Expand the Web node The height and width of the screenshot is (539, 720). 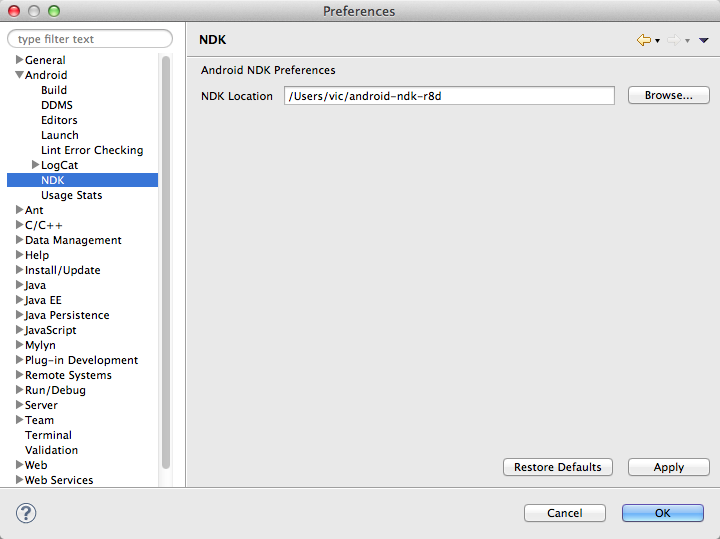tap(19, 465)
